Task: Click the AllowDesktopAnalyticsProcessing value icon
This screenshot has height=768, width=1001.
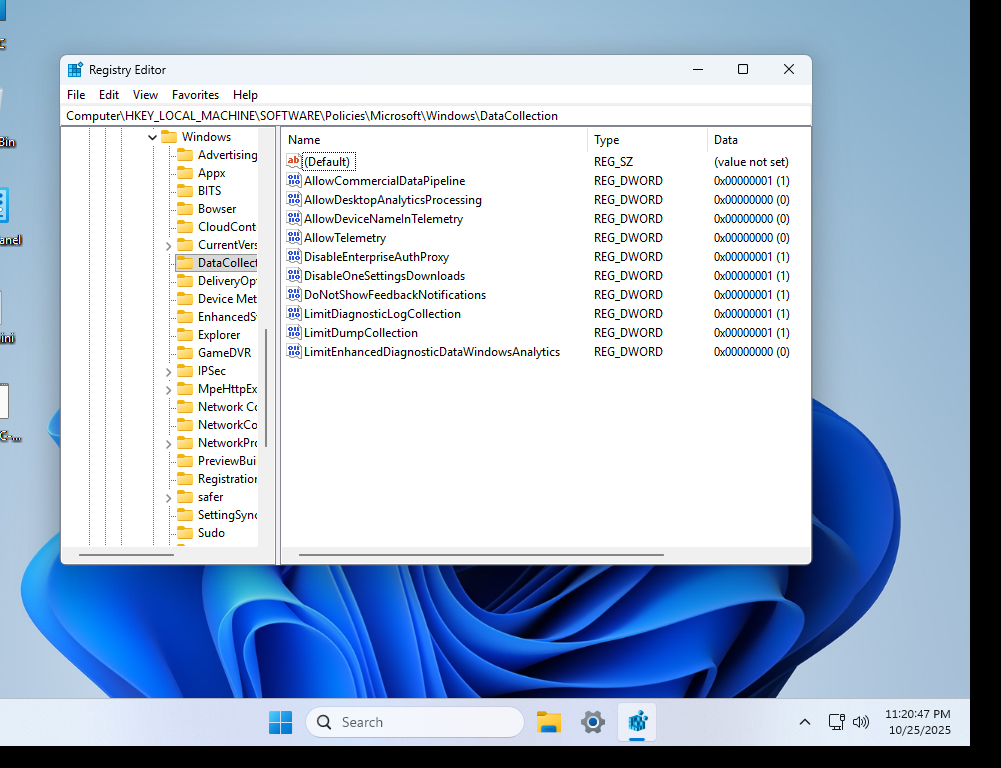Action: [x=294, y=200]
